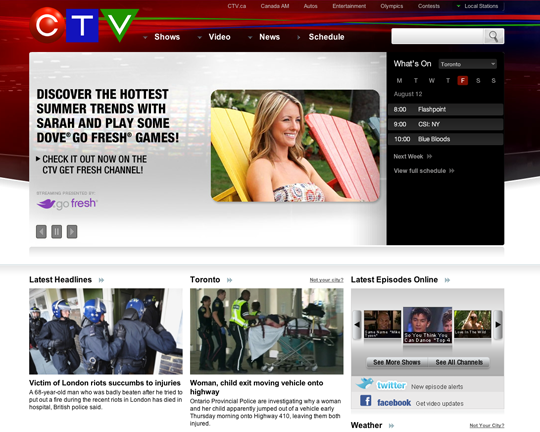The width and height of the screenshot is (540, 432).
Task: Select Saturday in What's On
Action: coord(478,81)
